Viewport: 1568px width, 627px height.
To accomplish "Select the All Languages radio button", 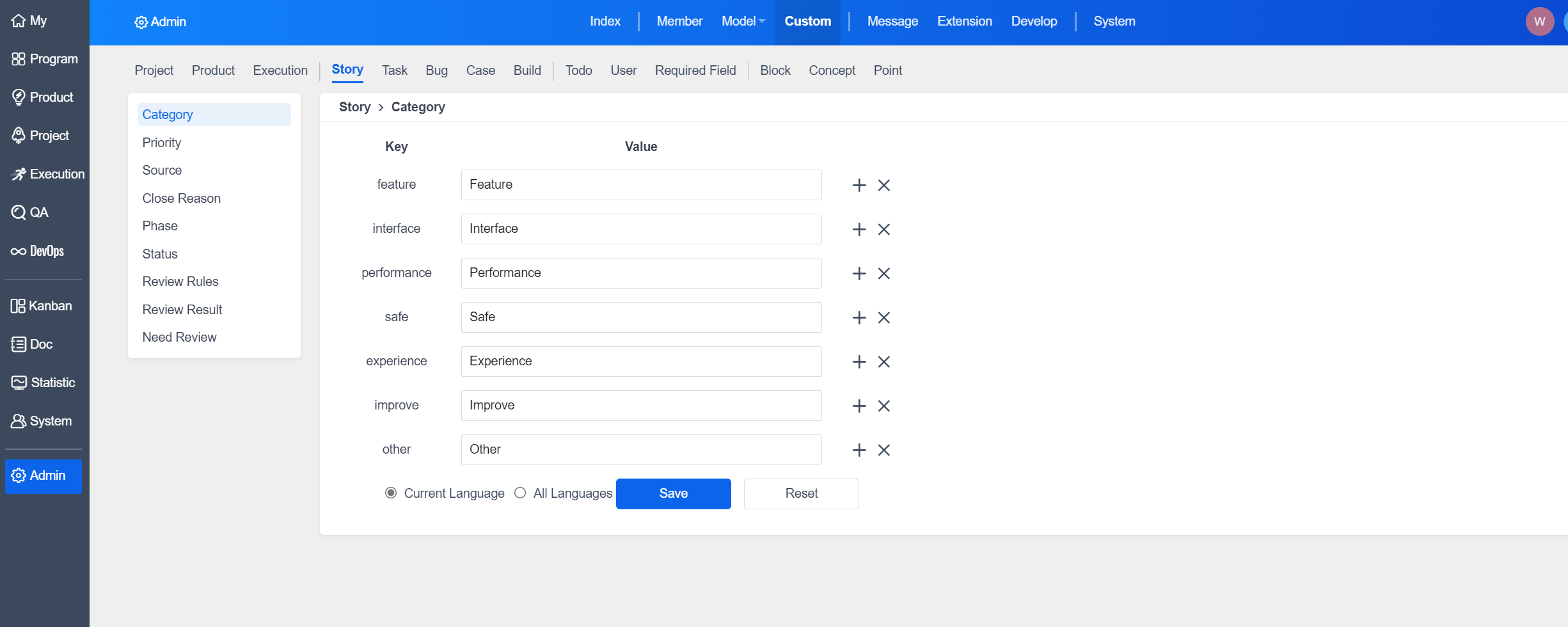I will (x=520, y=493).
